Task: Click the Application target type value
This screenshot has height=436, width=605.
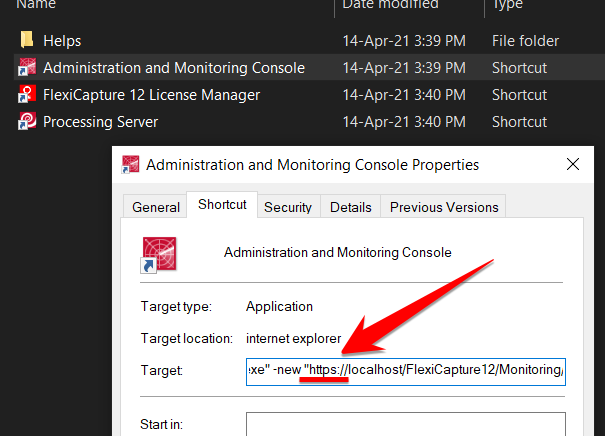Action: 279,306
